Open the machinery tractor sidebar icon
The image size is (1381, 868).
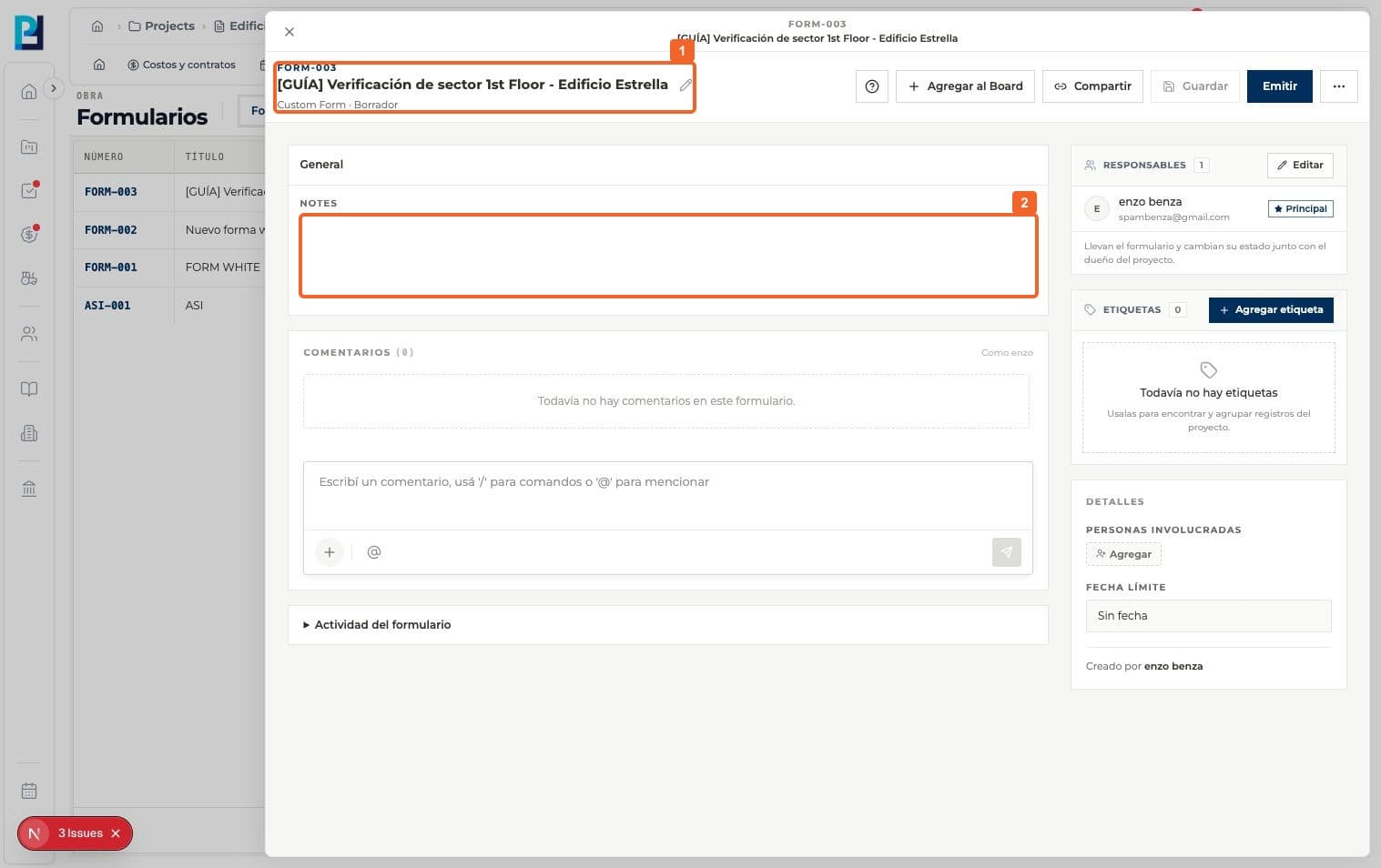29,278
